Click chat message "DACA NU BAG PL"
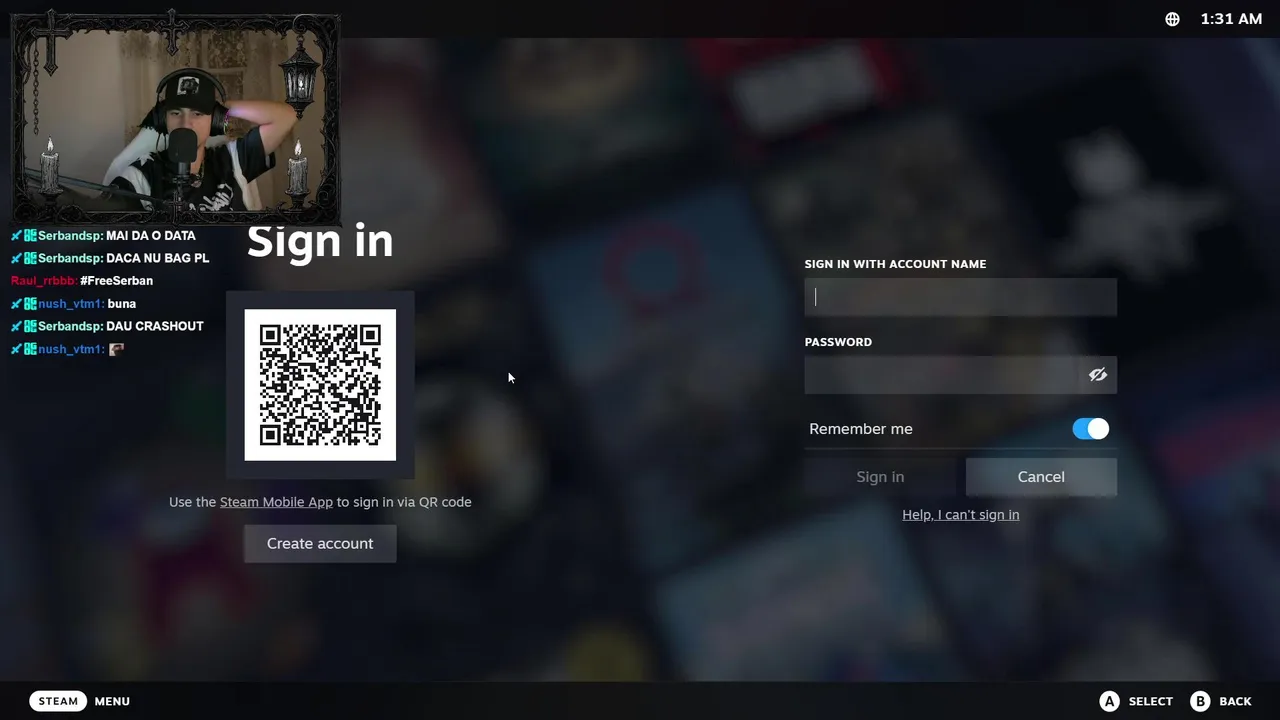The width and height of the screenshot is (1280, 720). pyautogui.click(x=157, y=258)
